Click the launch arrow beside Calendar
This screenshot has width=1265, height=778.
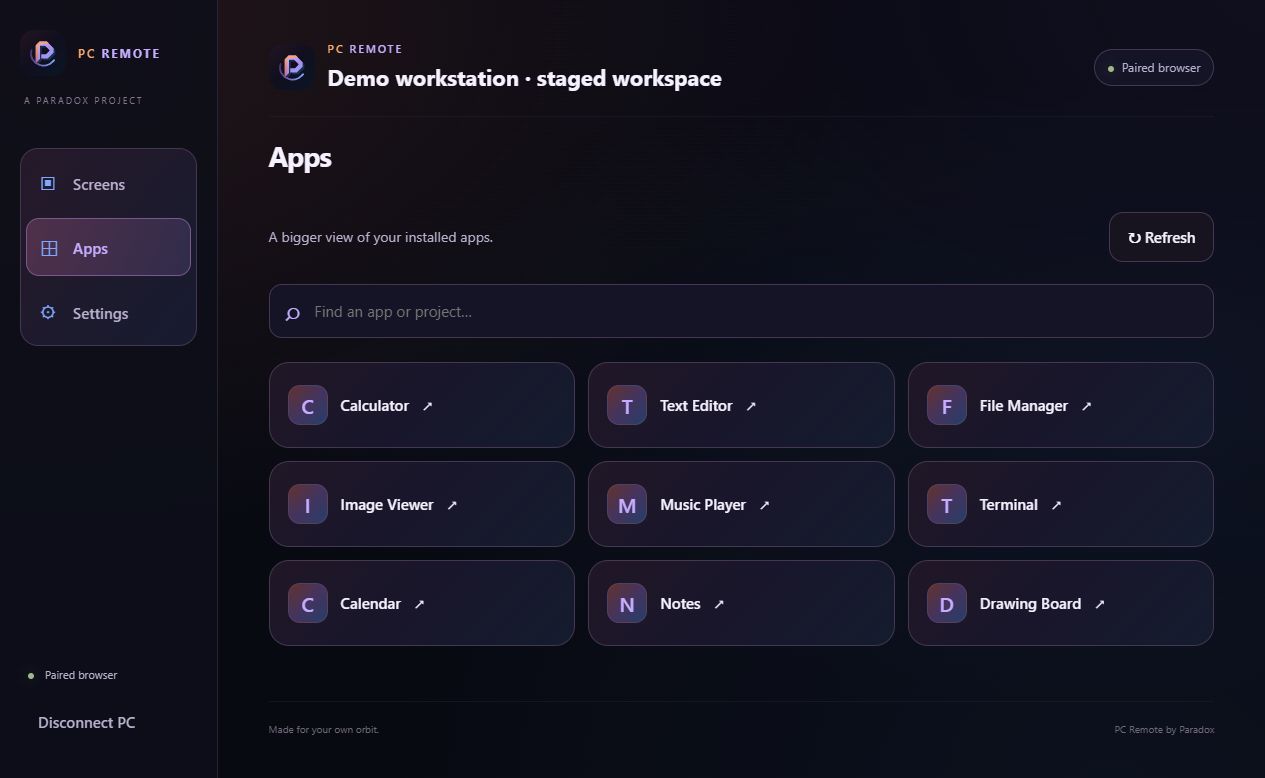[420, 604]
